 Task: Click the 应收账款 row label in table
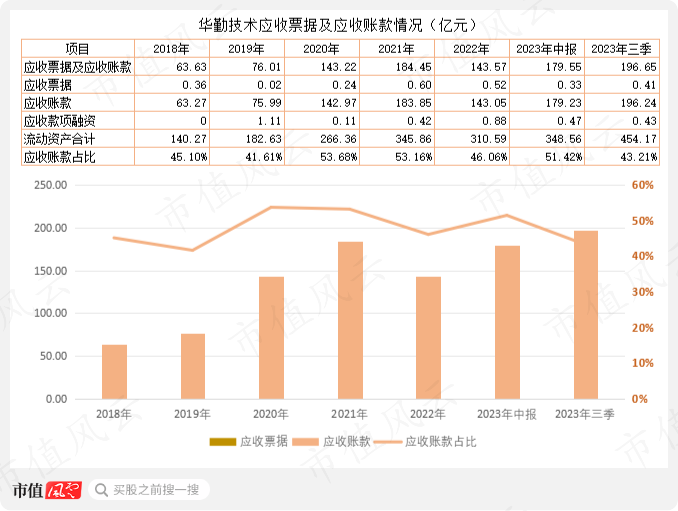48,103
